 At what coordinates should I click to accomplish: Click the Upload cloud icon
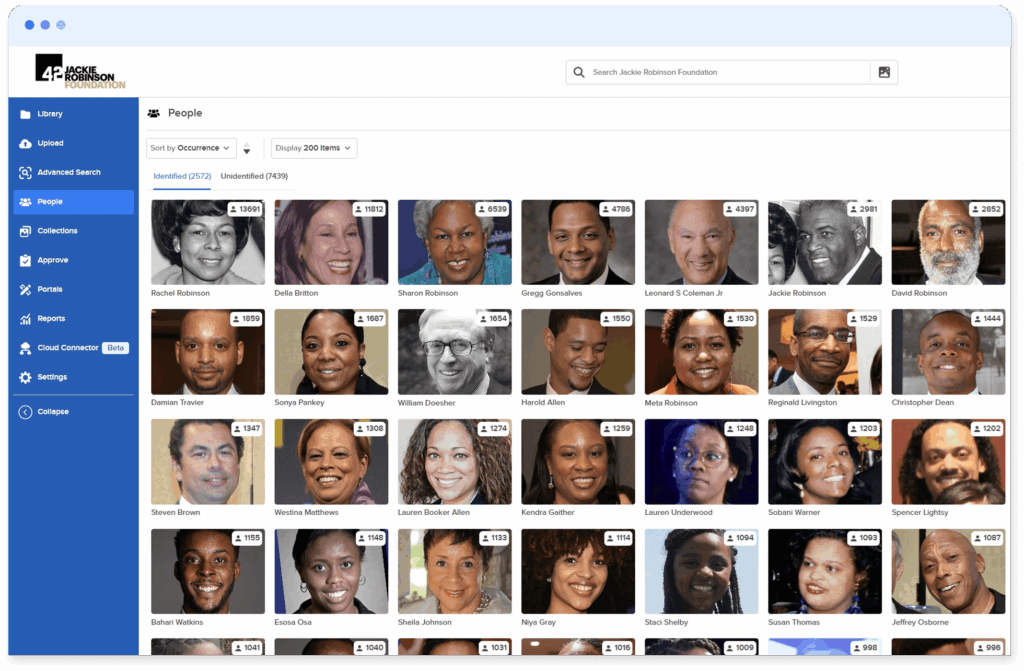25,143
